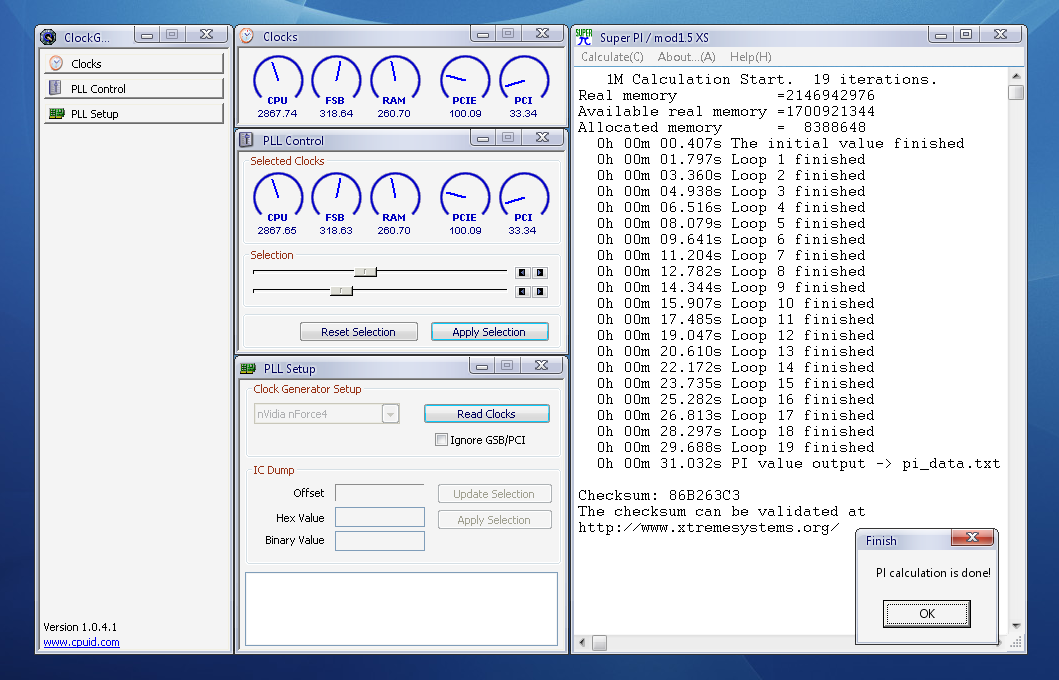Click the lower Selection slider thumb

pyautogui.click(x=341, y=290)
